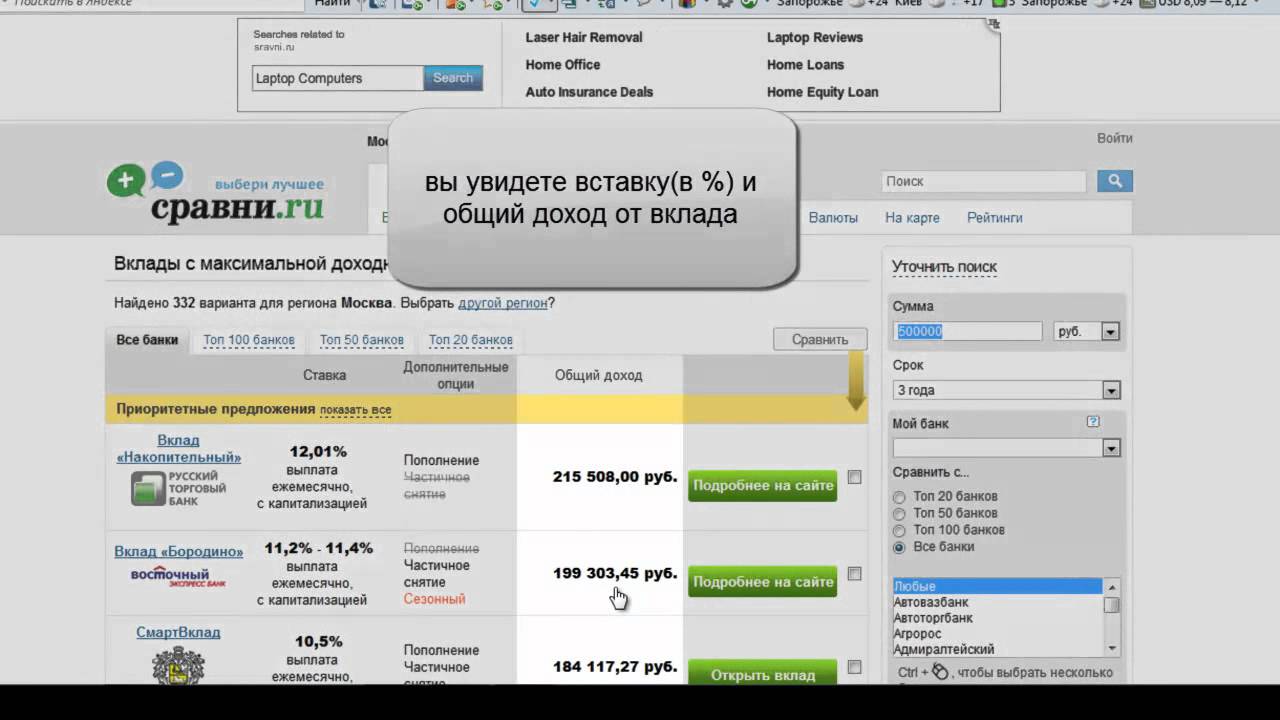Screen dimensions: 1280x720
Task: Click the Home Equity Loan ad link
Action: point(822,92)
